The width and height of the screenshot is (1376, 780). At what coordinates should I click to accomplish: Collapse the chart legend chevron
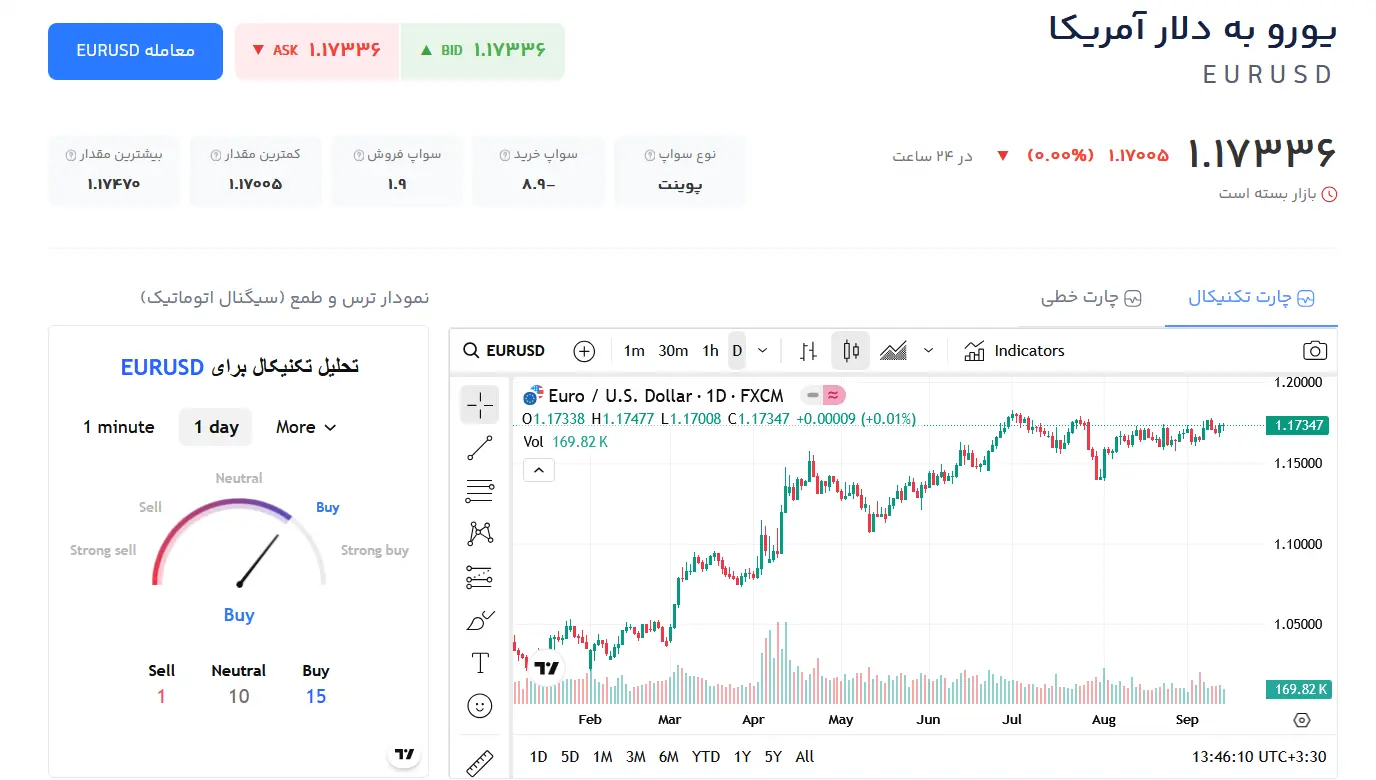coord(539,469)
